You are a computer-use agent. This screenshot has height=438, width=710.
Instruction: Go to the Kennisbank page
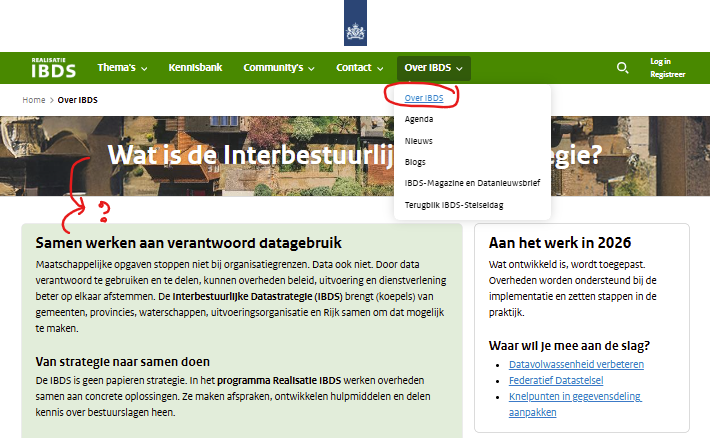[x=195, y=68]
